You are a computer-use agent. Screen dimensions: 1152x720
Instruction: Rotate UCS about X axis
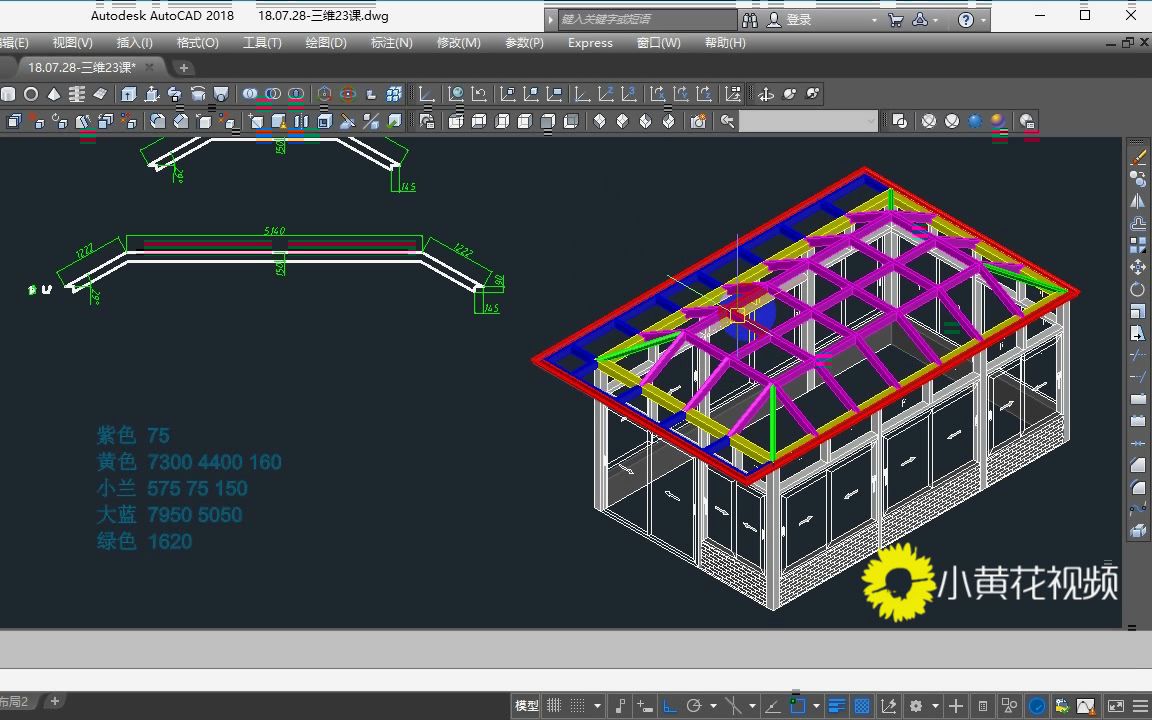tap(658, 94)
